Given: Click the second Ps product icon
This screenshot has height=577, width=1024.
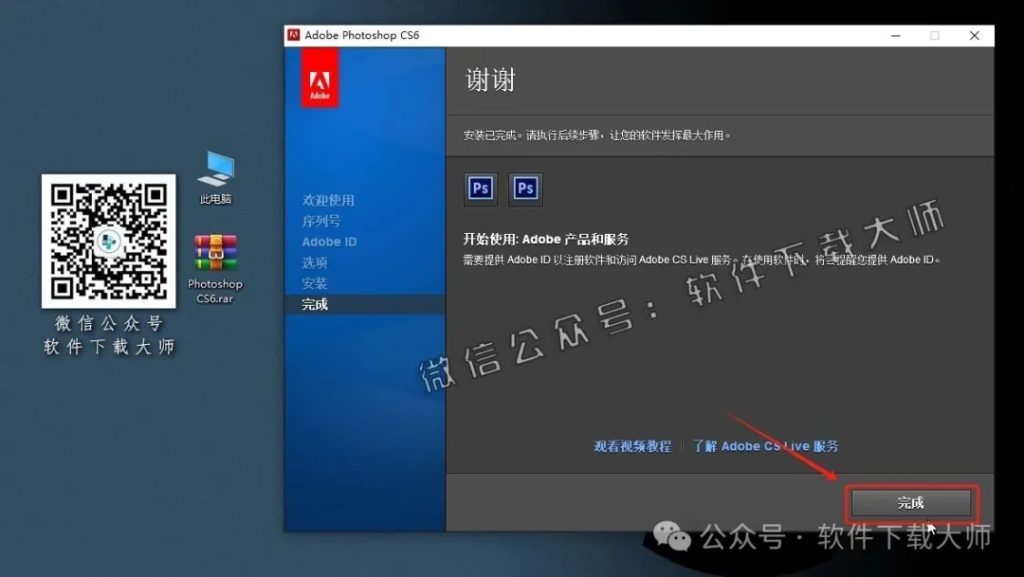Looking at the screenshot, I should coord(525,188).
